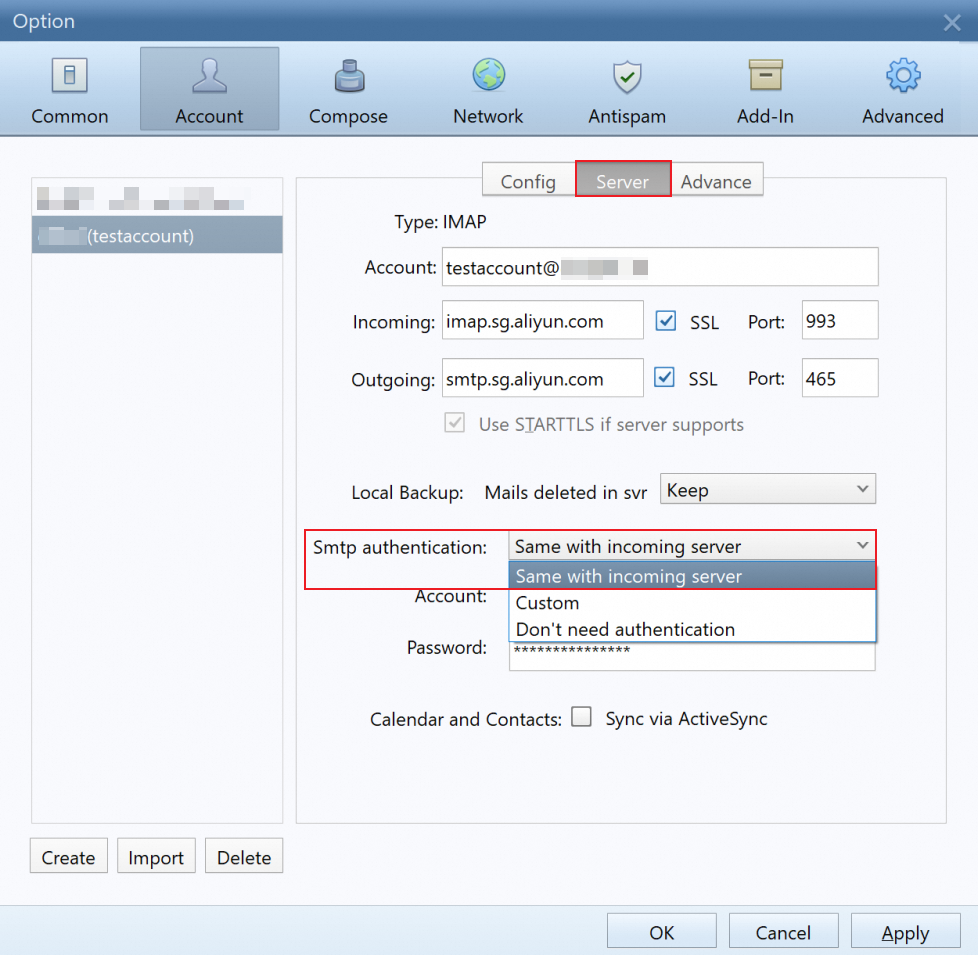This screenshot has width=978, height=955.
Task: Click the Create account button
Action: coord(69,856)
